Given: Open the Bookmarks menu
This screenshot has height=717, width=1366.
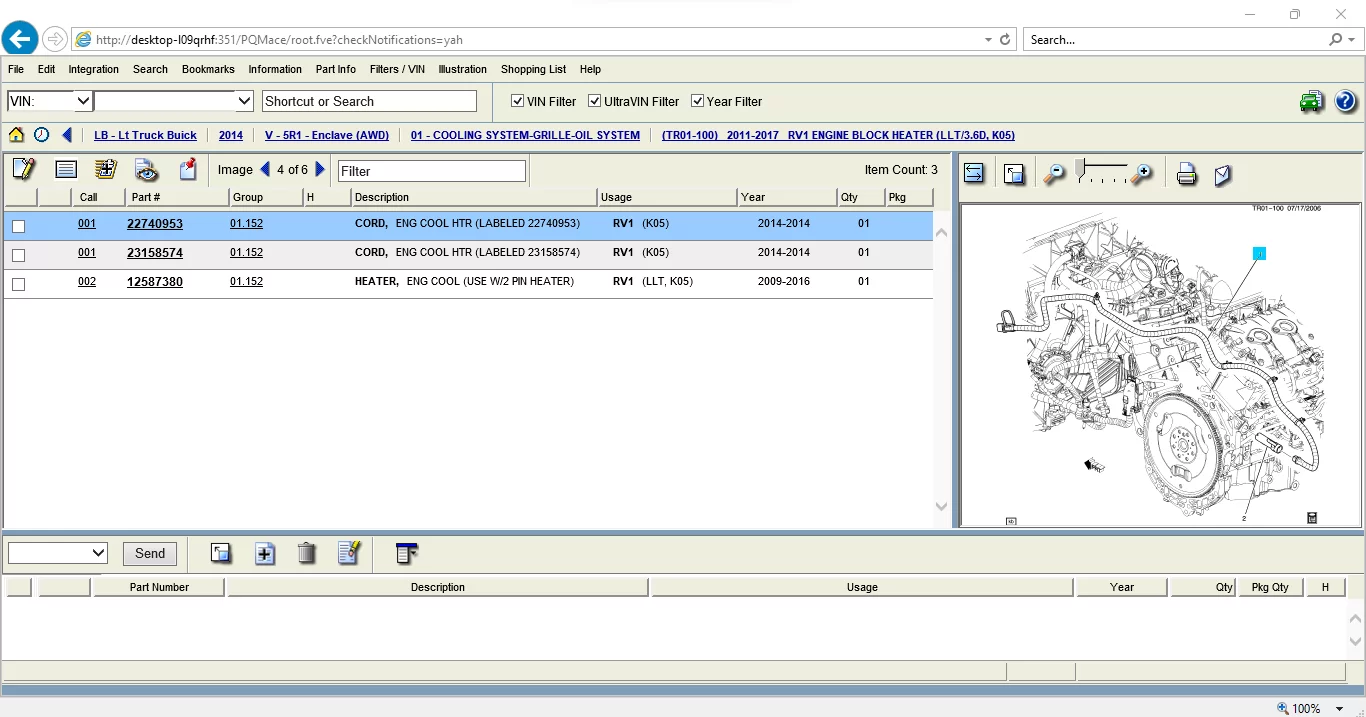Looking at the screenshot, I should (x=208, y=69).
